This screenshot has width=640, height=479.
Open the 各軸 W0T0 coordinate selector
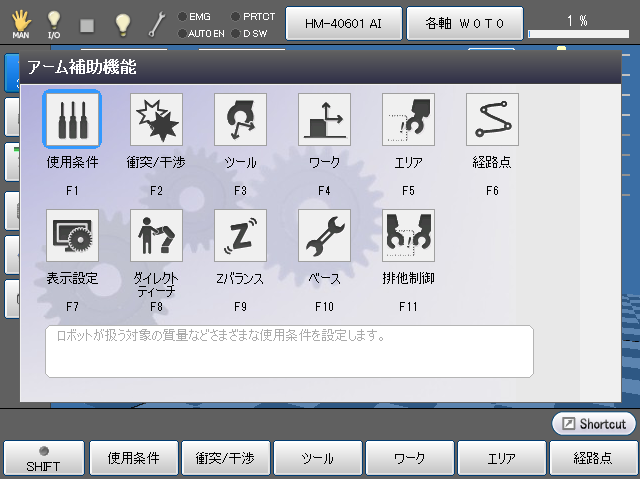[x=464, y=22]
